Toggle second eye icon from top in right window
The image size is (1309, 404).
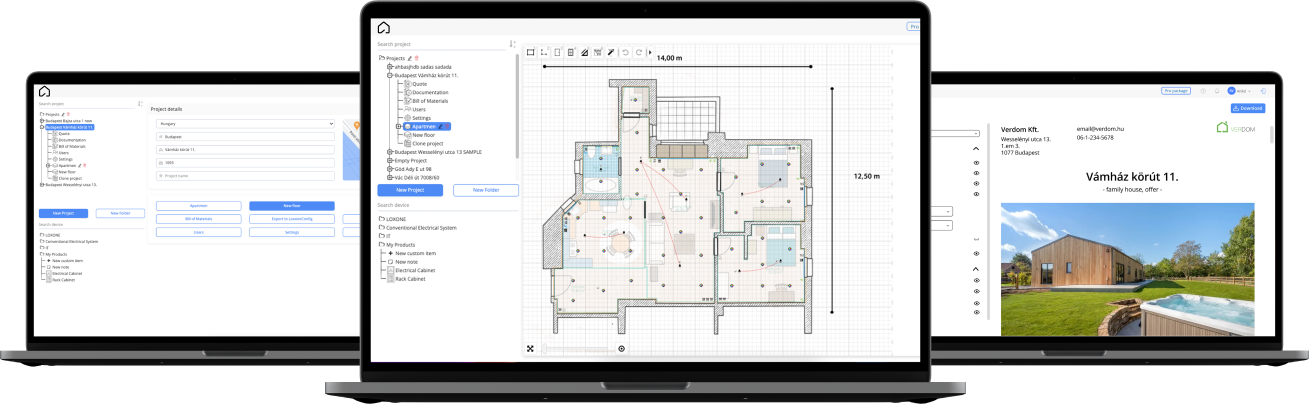[976, 174]
